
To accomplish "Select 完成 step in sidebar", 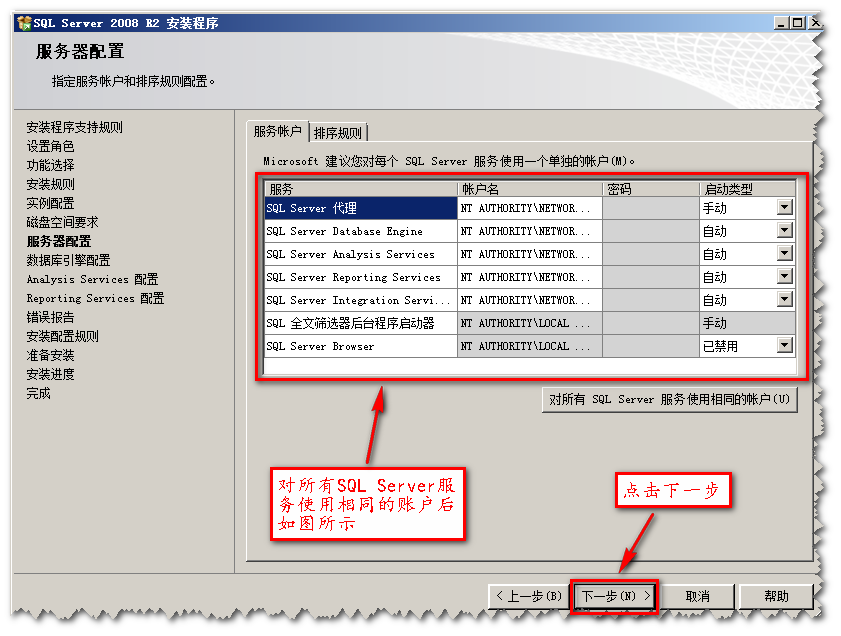I will pos(39,394).
